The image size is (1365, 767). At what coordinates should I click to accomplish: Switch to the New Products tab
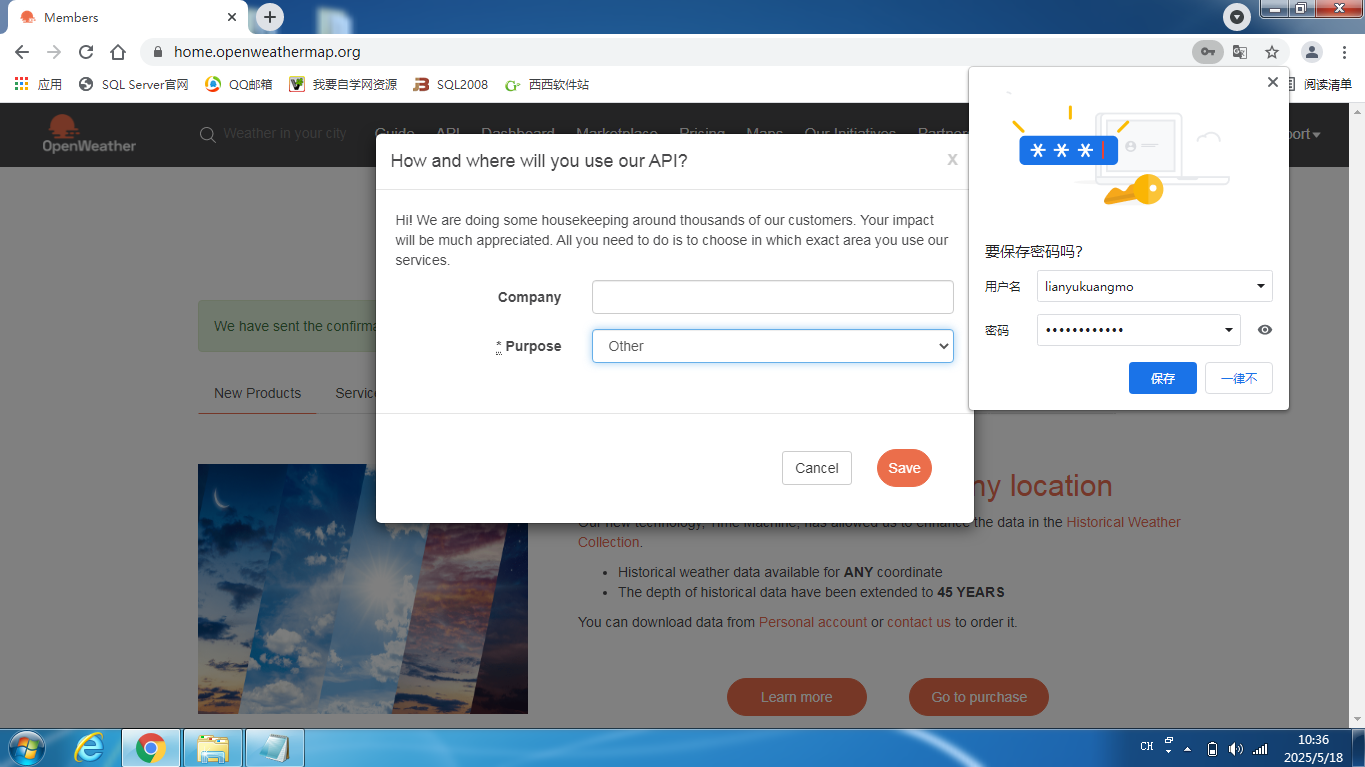tap(257, 393)
